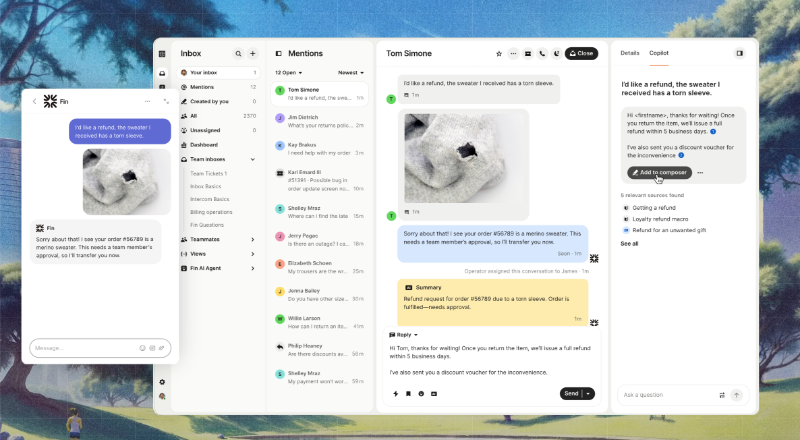The image size is (800, 440).
Task: Select Team Tickets 1 inbox
Action: (x=209, y=174)
